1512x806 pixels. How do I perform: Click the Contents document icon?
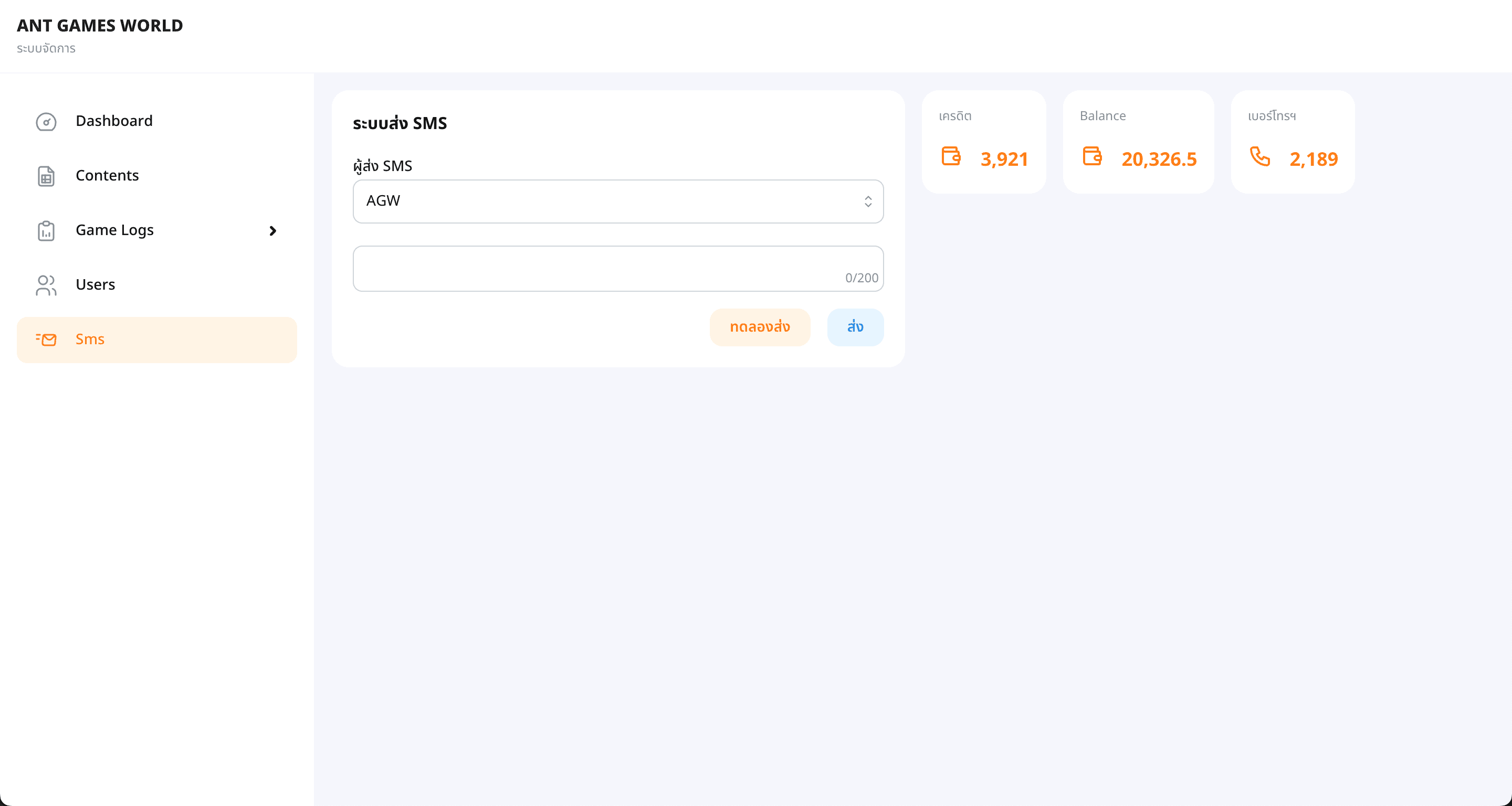pos(46,176)
